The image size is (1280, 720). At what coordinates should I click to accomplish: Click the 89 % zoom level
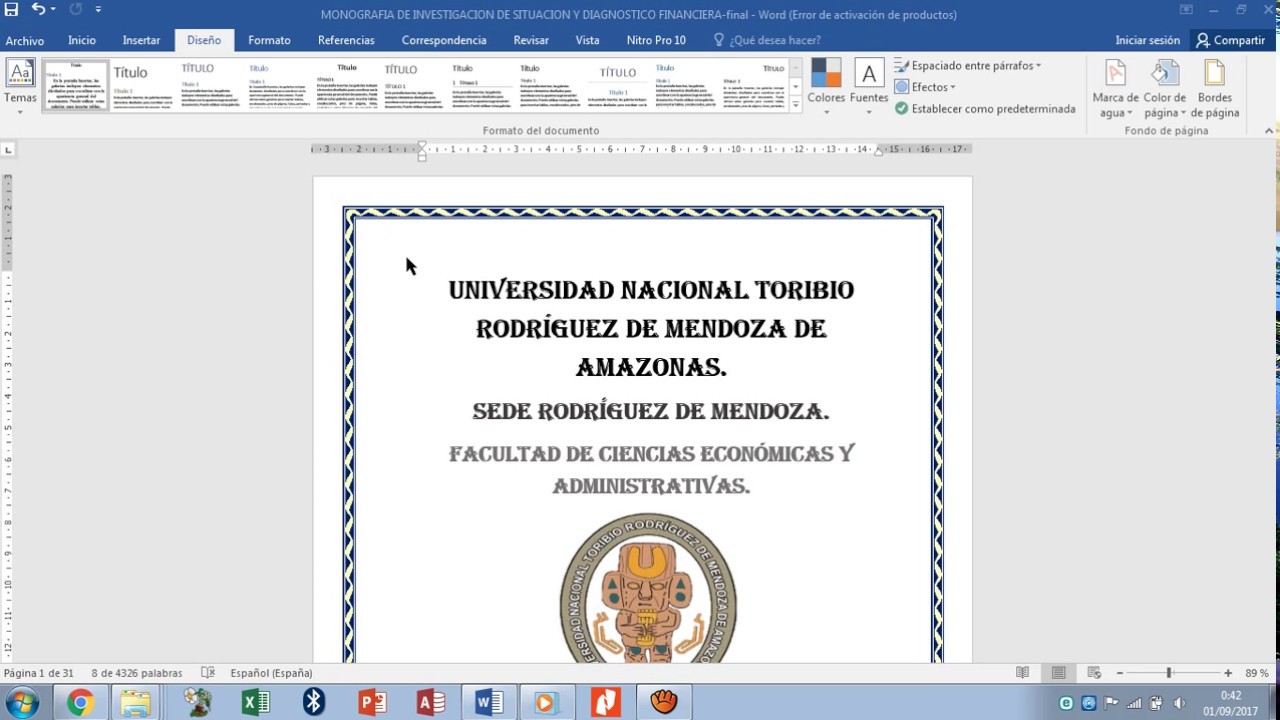pyautogui.click(x=1257, y=673)
